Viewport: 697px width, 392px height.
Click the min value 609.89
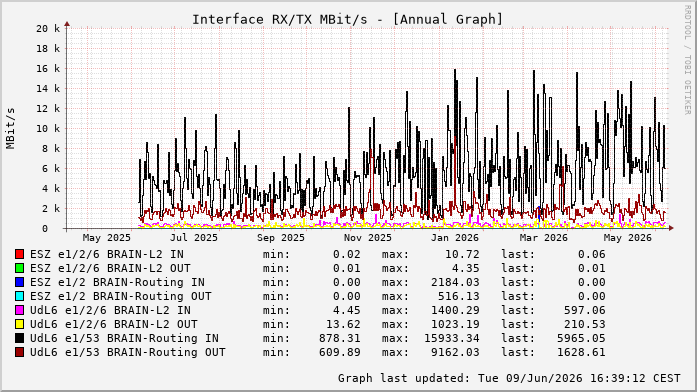[x=340, y=352]
